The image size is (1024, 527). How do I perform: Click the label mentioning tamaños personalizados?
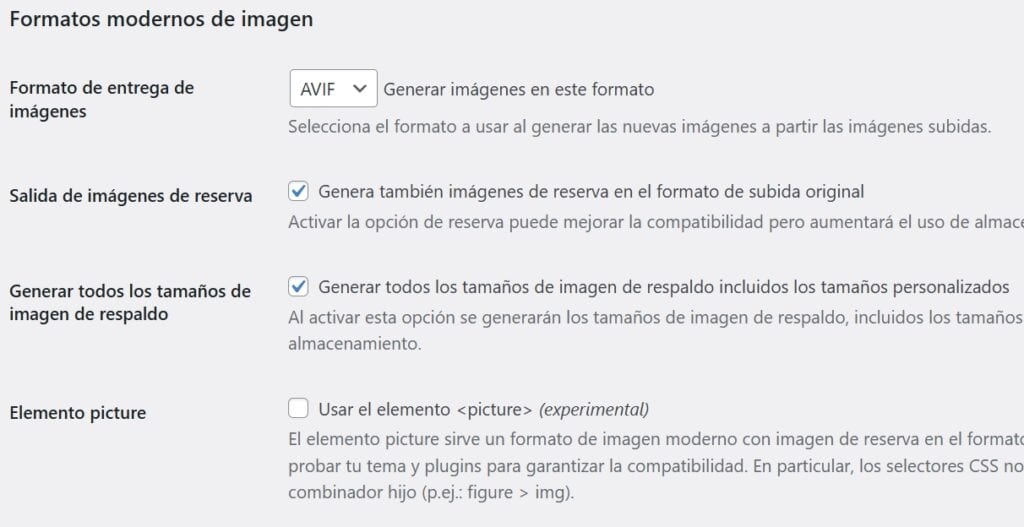click(664, 287)
